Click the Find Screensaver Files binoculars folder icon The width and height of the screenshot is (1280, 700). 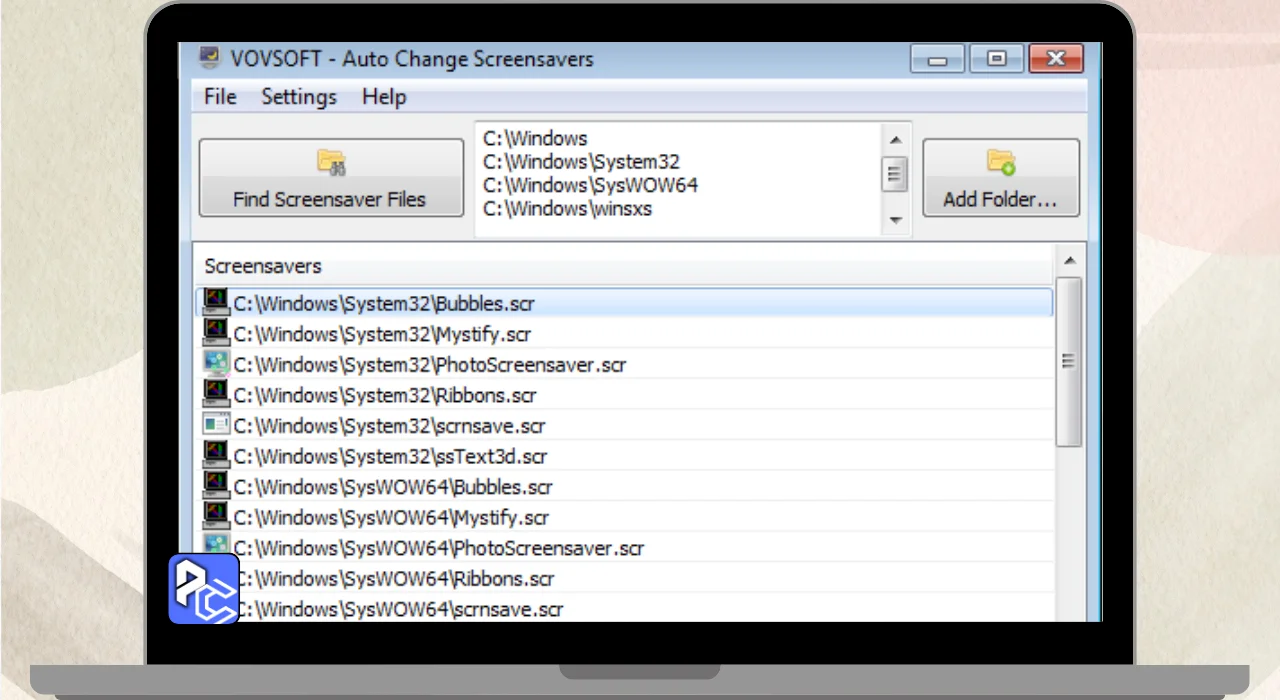[x=331, y=162]
